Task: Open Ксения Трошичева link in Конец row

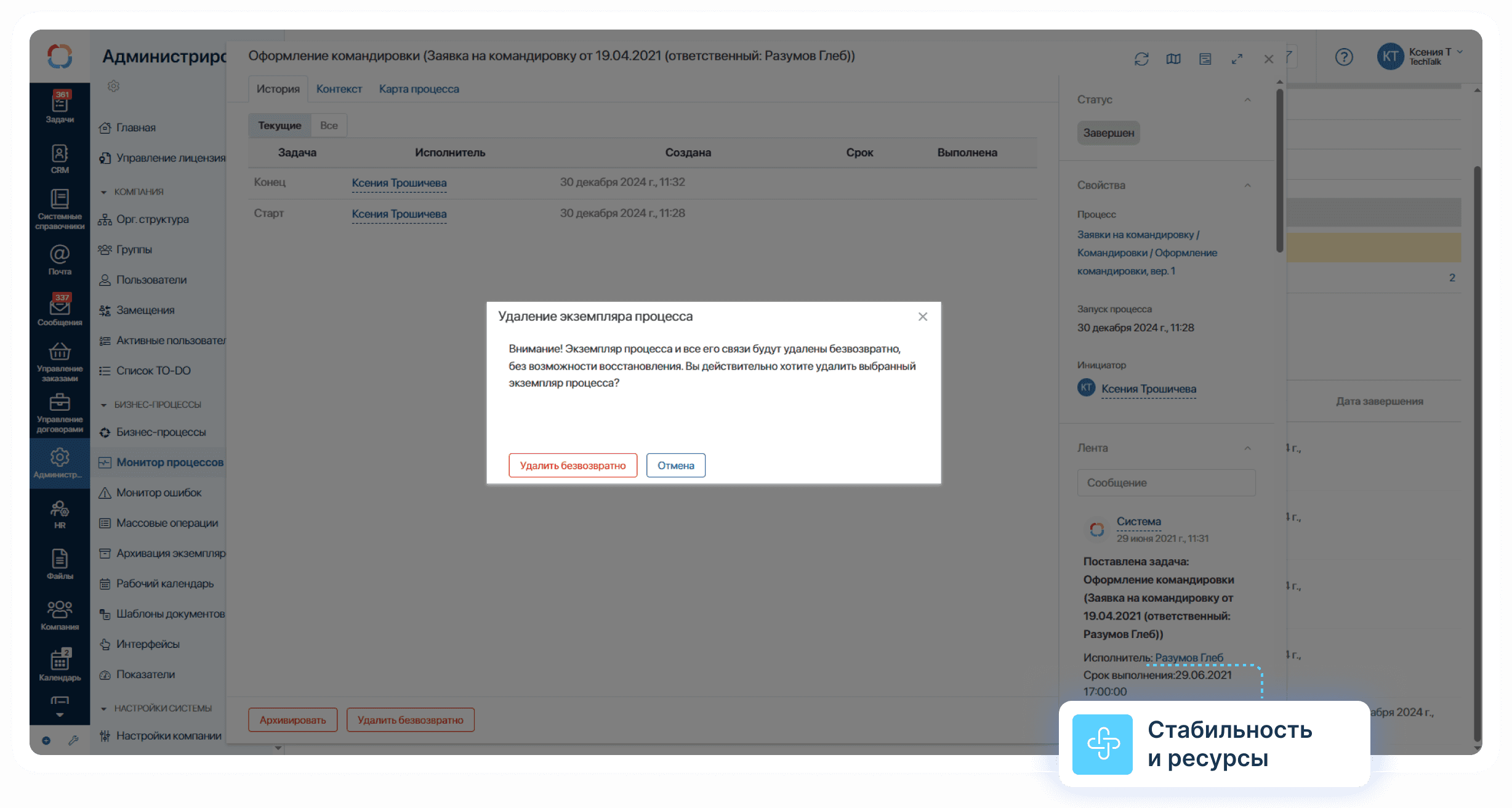Action: [x=399, y=183]
